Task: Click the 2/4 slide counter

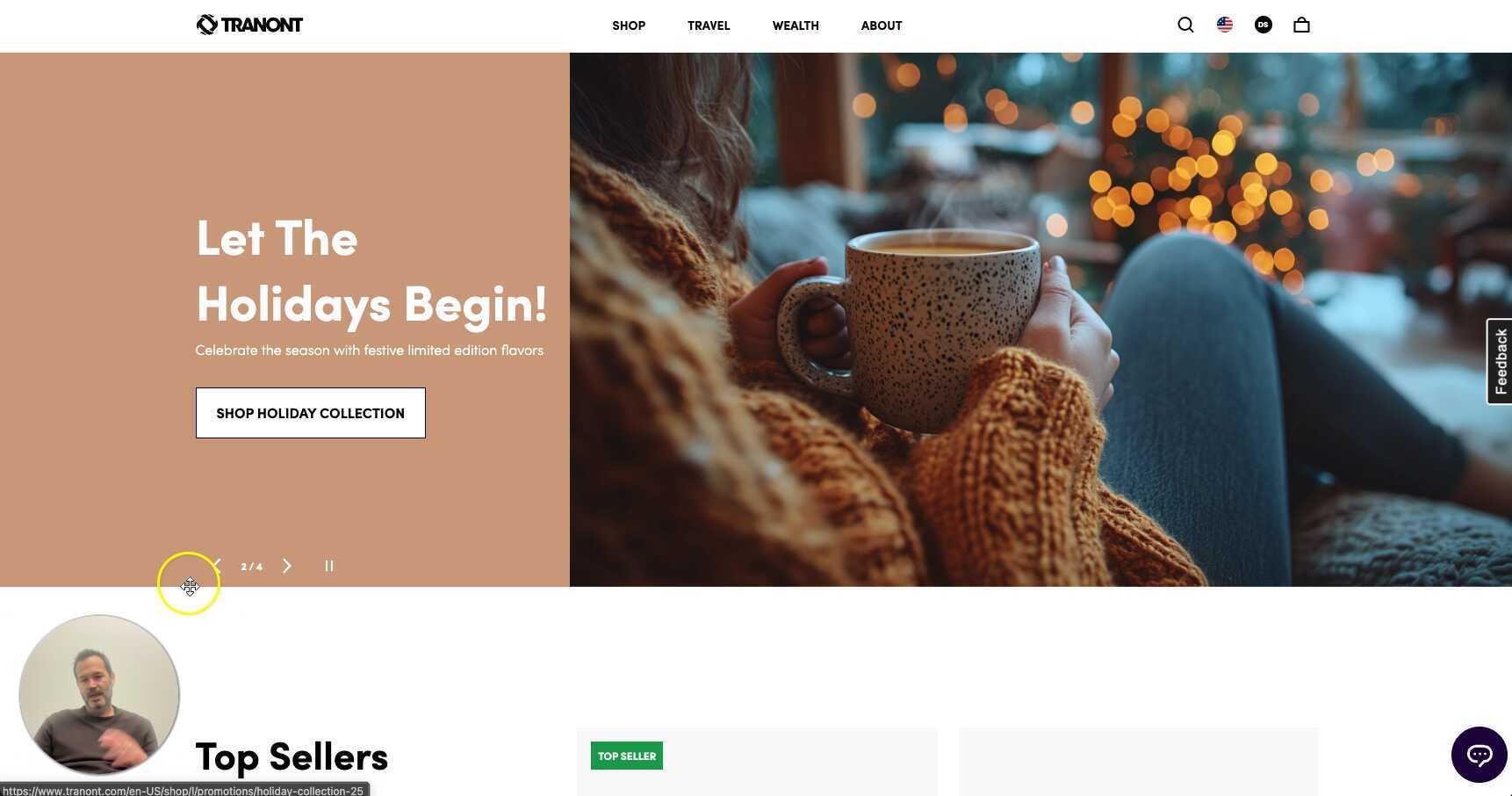Action: (252, 567)
